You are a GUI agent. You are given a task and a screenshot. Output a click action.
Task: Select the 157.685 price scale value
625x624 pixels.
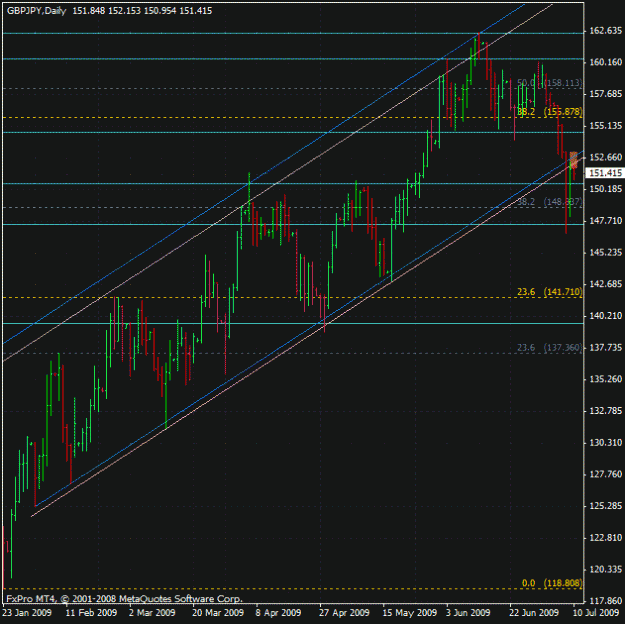pos(605,94)
